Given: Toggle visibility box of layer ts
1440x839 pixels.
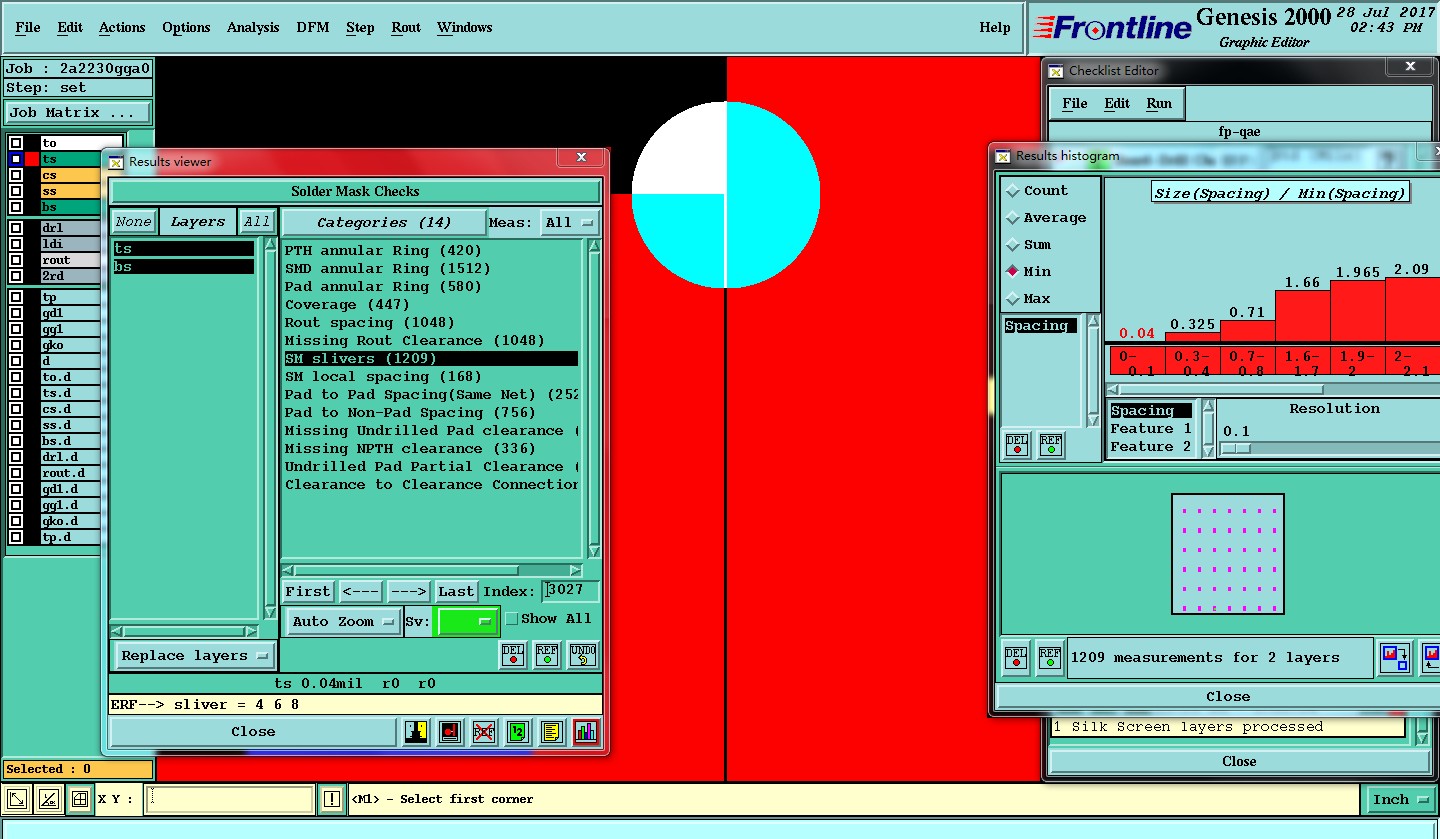Looking at the screenshot, I should coord(16,159).
